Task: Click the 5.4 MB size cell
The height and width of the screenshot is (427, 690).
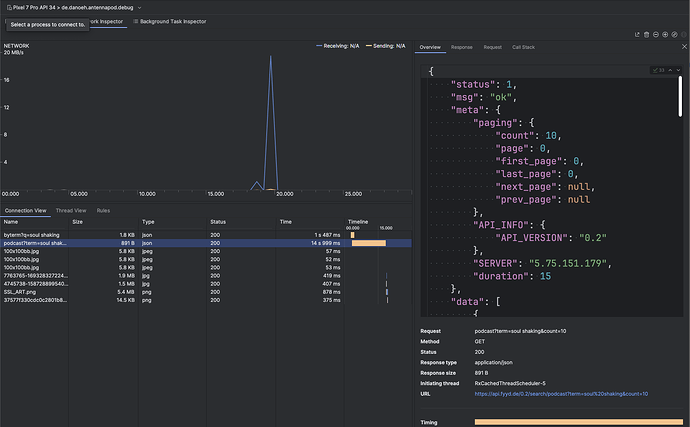Action: pyautogui.click(x=126, y=292)
